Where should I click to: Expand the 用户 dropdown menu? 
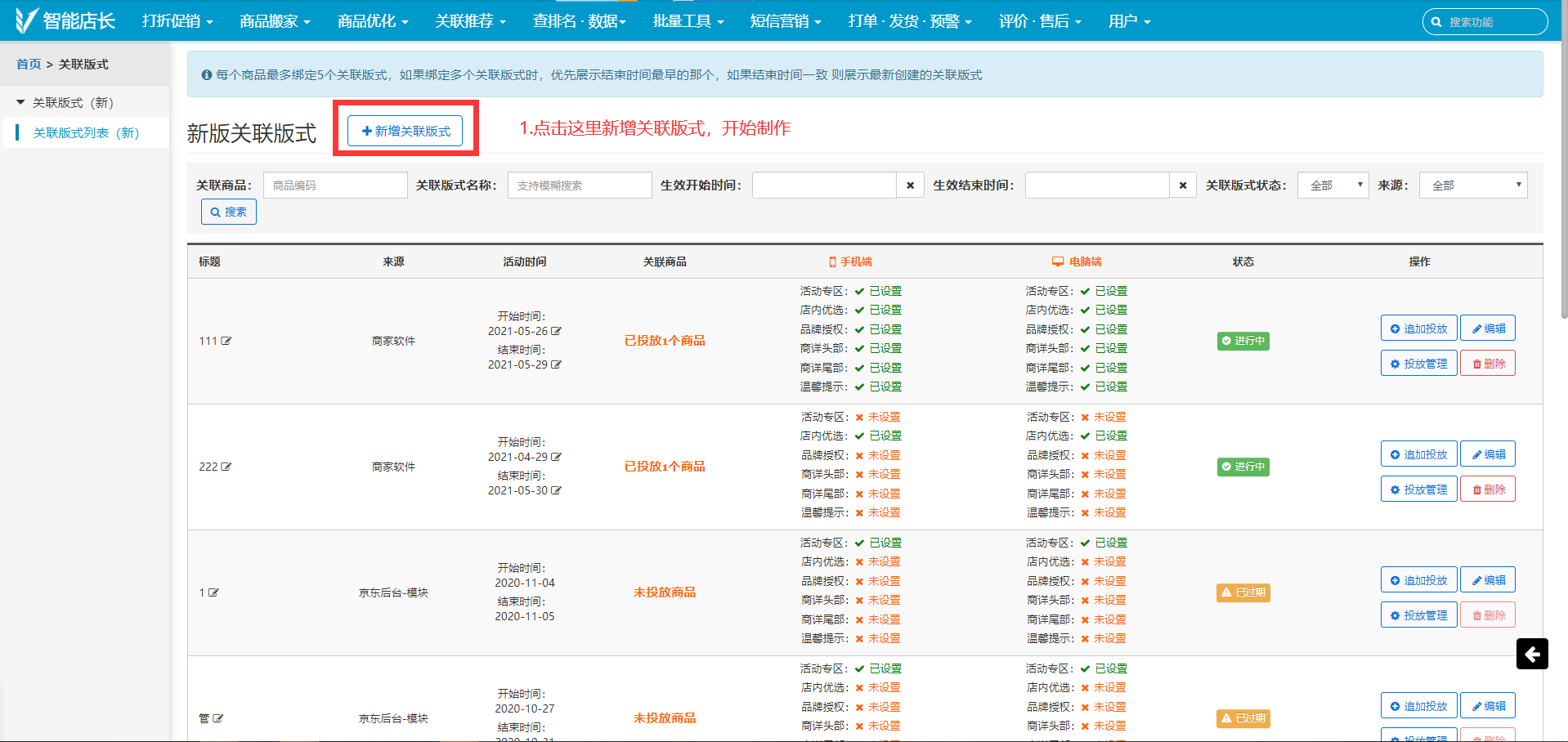(x=1129, y=21)
